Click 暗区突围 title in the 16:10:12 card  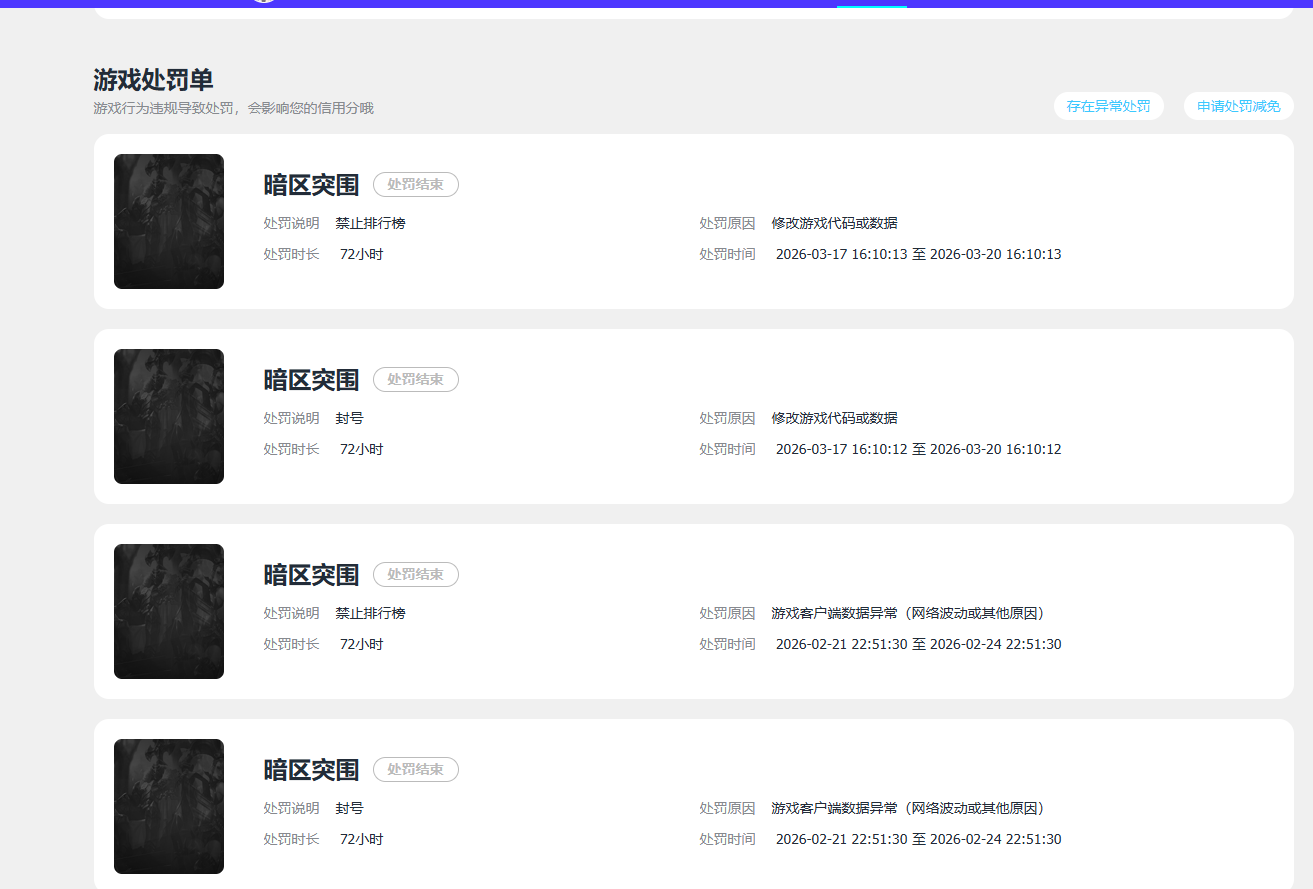(x=311, y=380)
